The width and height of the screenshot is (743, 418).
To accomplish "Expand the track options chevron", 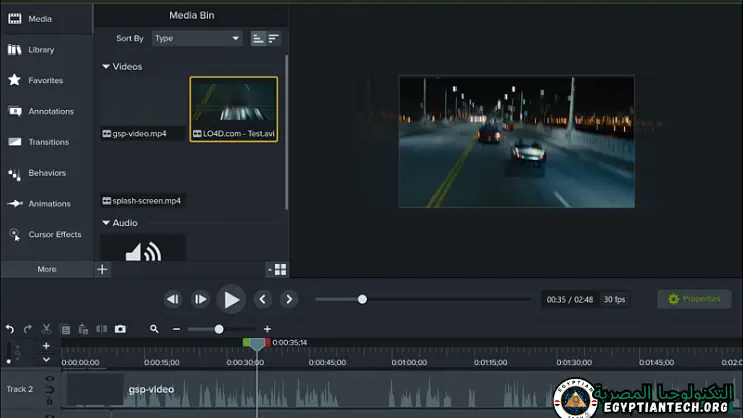I will [x=46, y=360].
